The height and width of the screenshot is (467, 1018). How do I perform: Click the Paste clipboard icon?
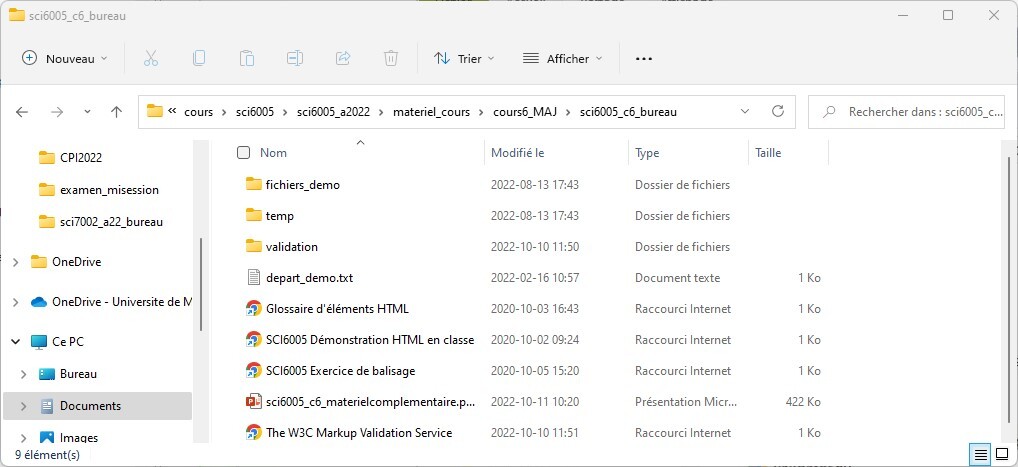(247, 59)
